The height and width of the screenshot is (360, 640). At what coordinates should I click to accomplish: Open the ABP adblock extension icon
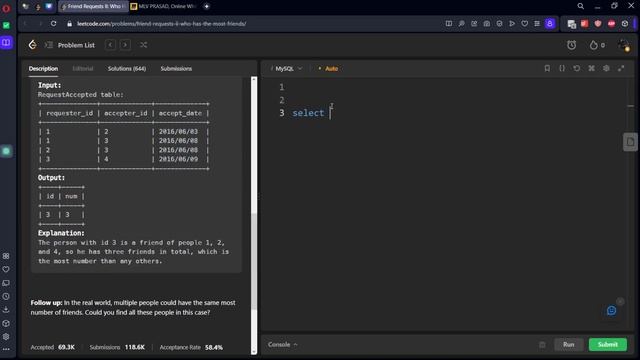[x=611, y=24]
